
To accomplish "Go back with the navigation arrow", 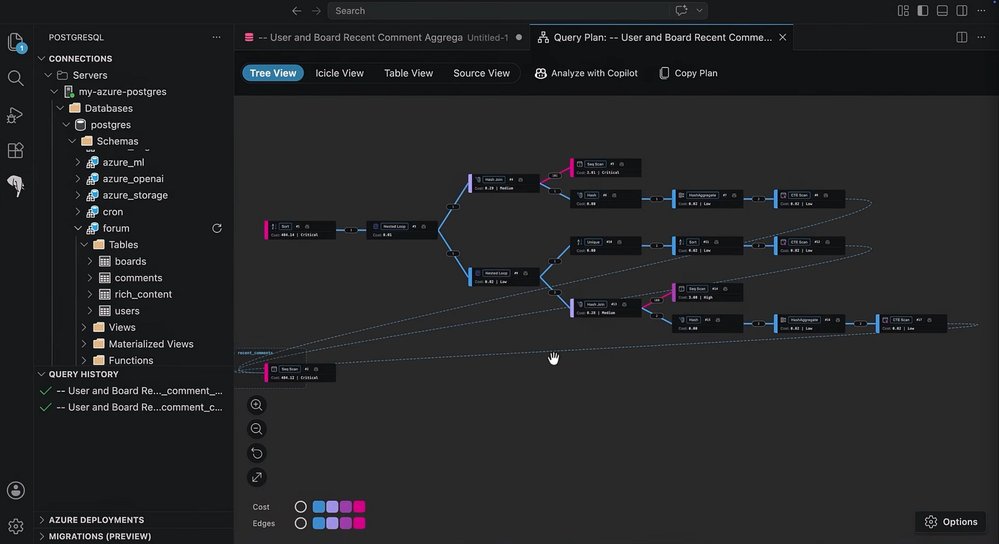I will (296, 11).
